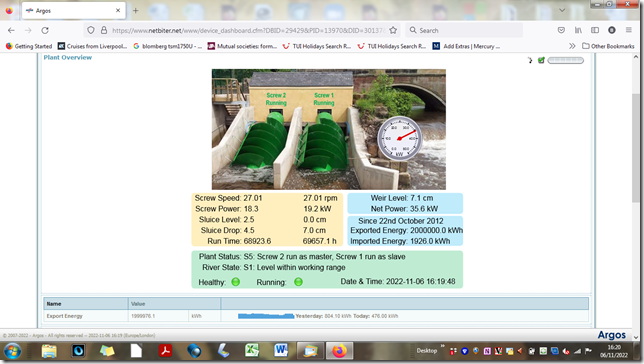644x364 pixels.
Task: Open the Mutual societies bookmark
Action: click(242, 46)
